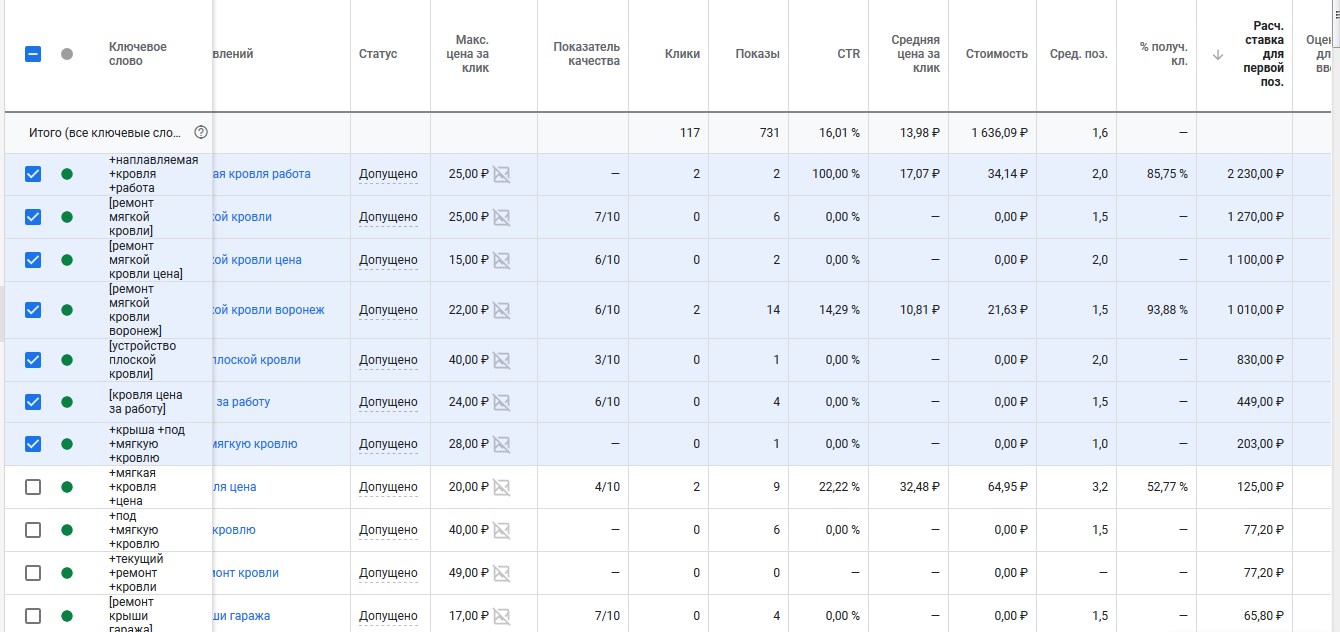Open status menu for '+наплавляемая +кровля +работа' green dot
Viewport: 1340px width, 632px height.
pyautogui.click(x=67, y=174)
